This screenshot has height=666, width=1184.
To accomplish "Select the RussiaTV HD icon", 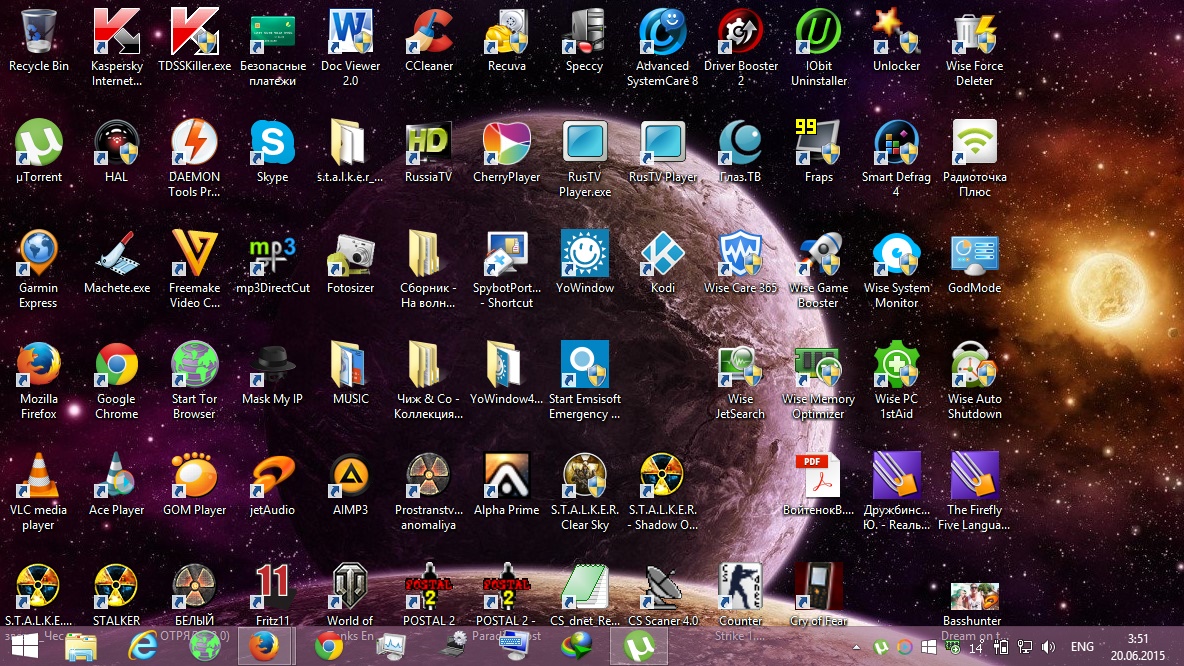I will pos(429,143).
